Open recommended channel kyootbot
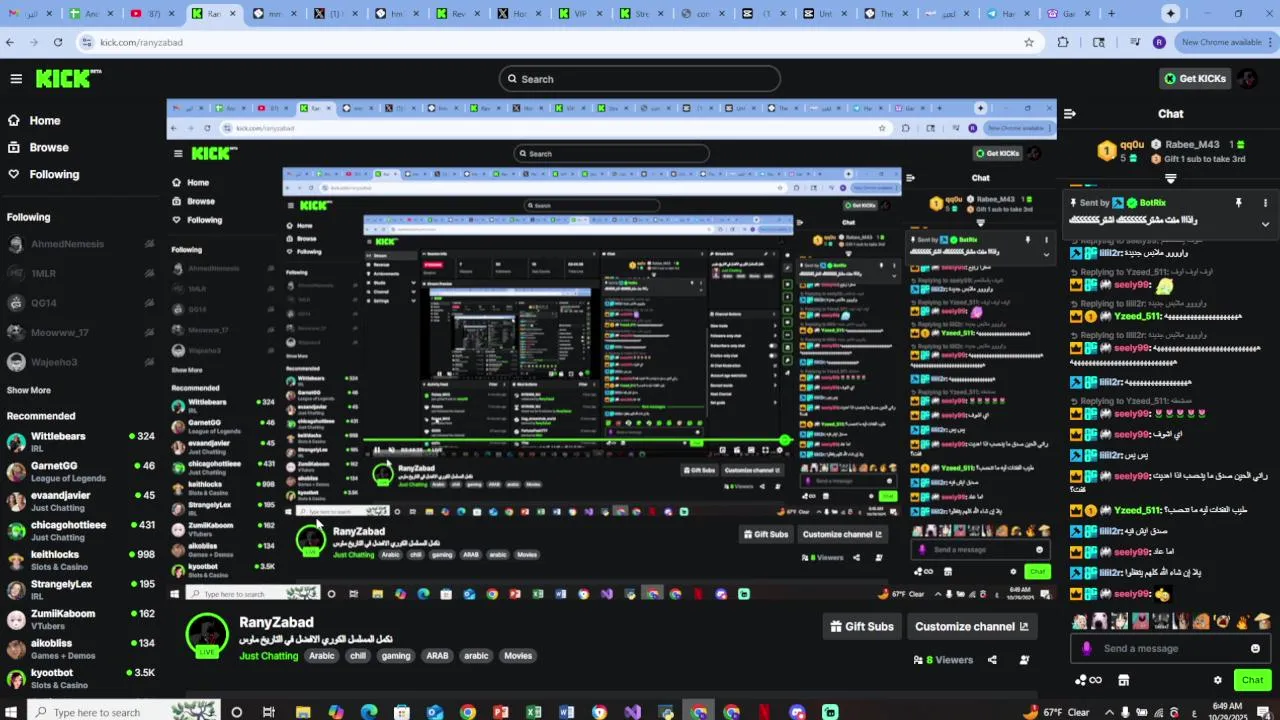This screenshot has height=720, width=1280. [x=78, y=678]
